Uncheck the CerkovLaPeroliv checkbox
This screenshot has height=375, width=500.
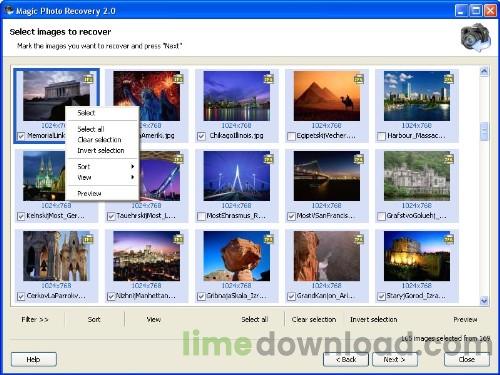click(21, 296)
